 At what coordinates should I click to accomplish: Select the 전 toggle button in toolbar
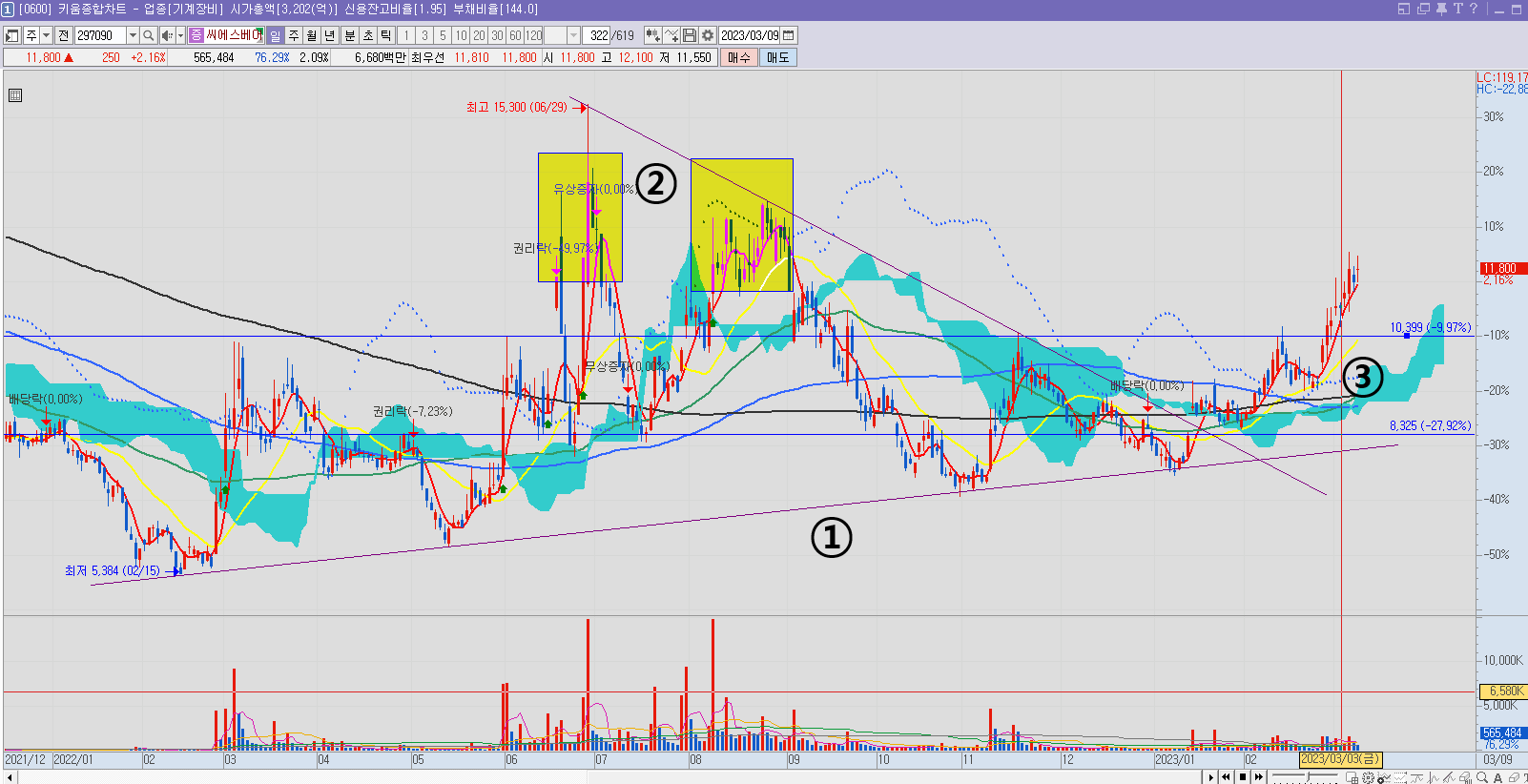click(63, 35)
